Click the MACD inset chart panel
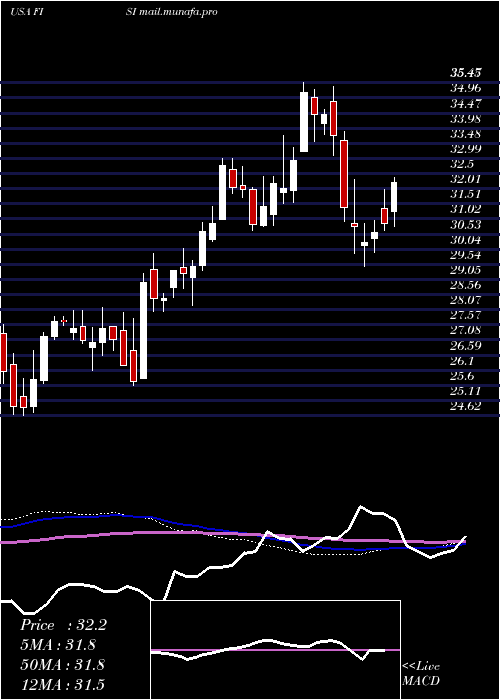Viewport: 500px width, 700px height. (x=275, y=650)
